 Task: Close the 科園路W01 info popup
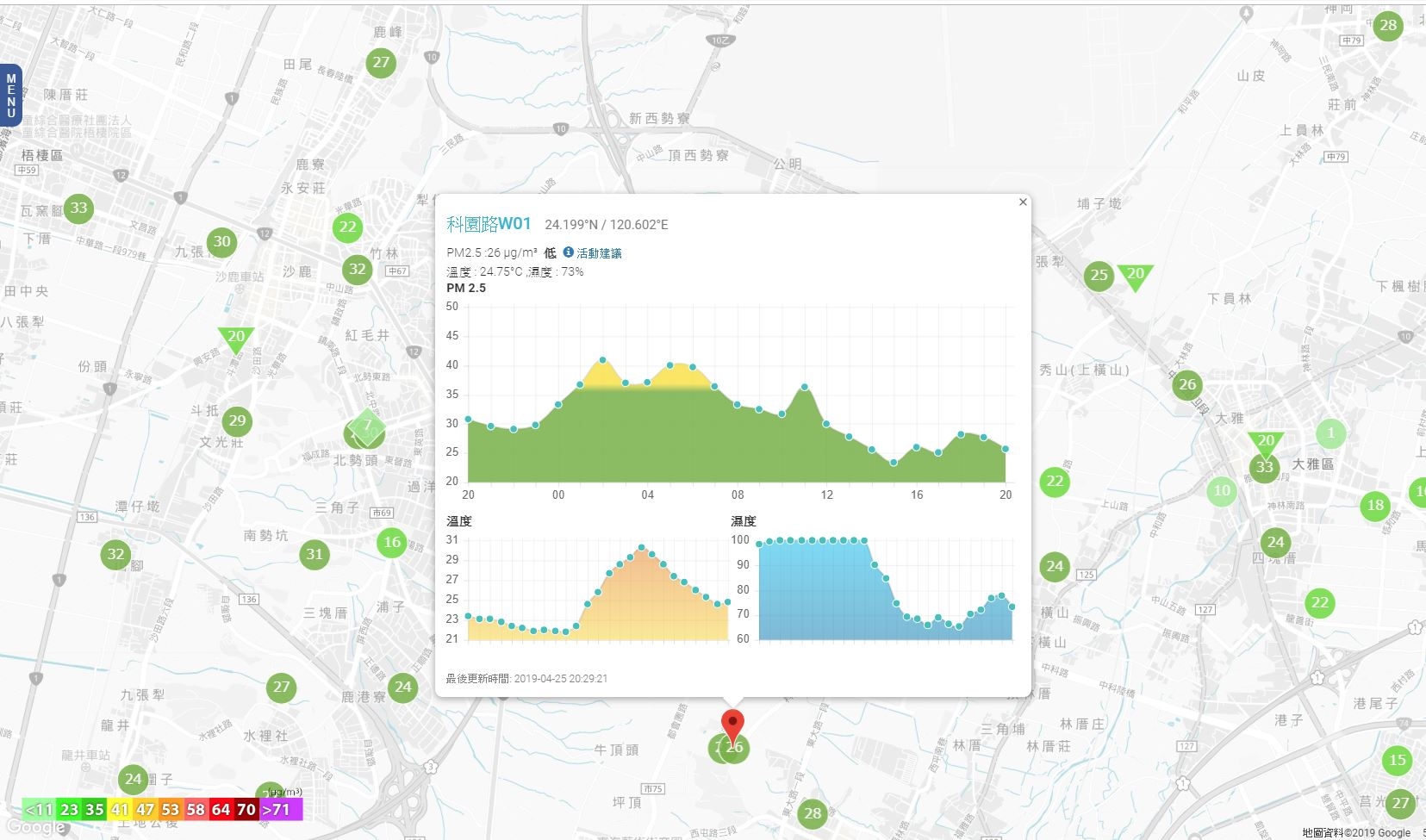pyautogui.click(x=1023, y=202)
